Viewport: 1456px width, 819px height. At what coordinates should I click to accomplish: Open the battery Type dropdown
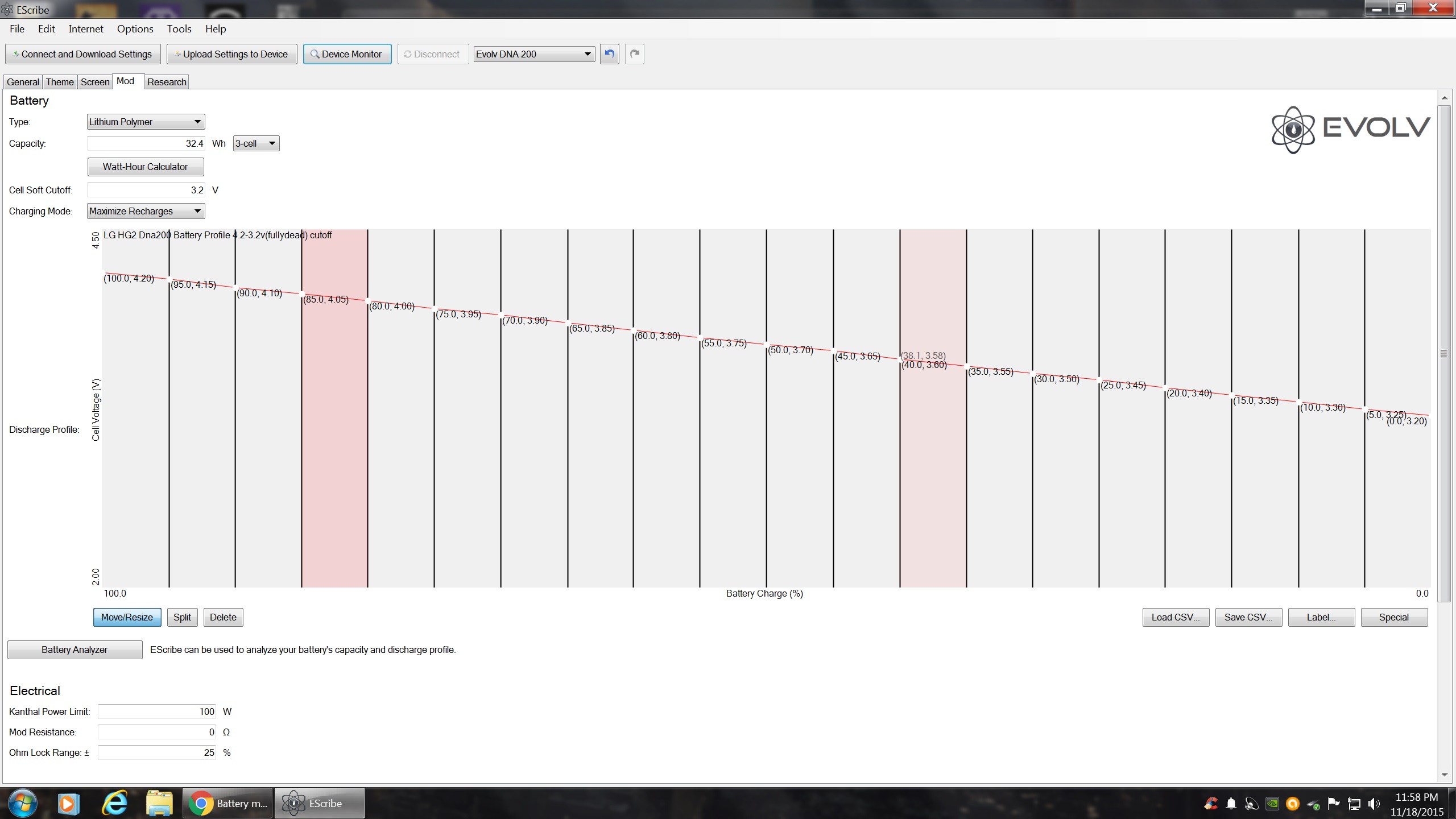(146, 122)
